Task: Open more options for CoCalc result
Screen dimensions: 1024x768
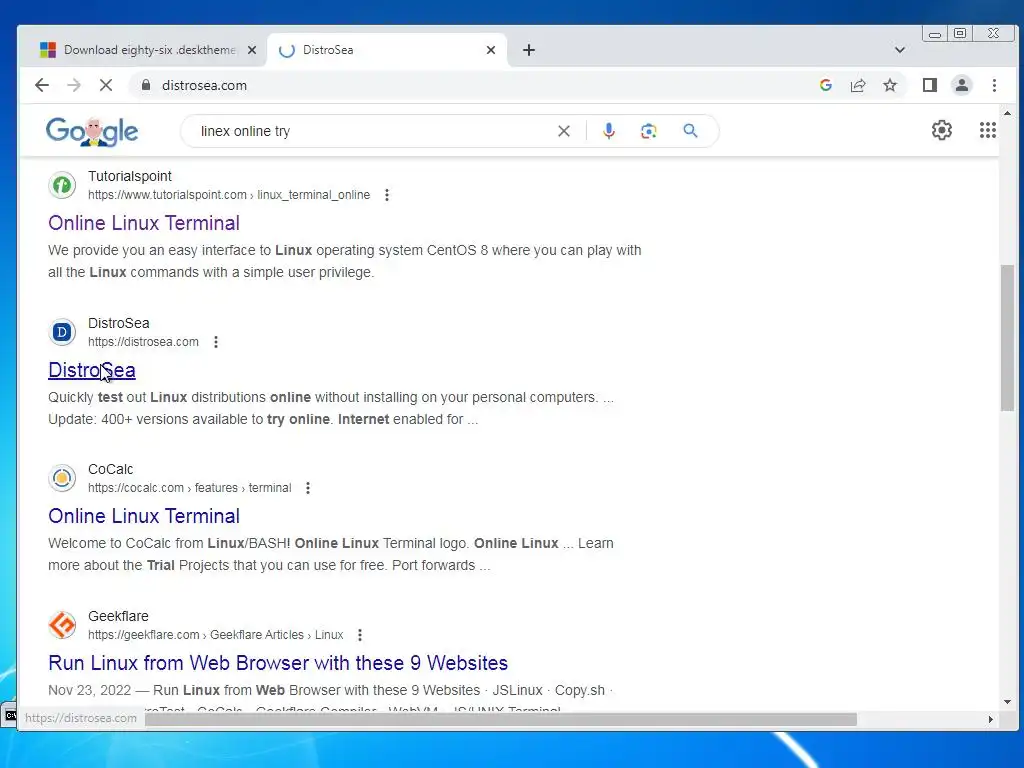Action: point(308,488)
